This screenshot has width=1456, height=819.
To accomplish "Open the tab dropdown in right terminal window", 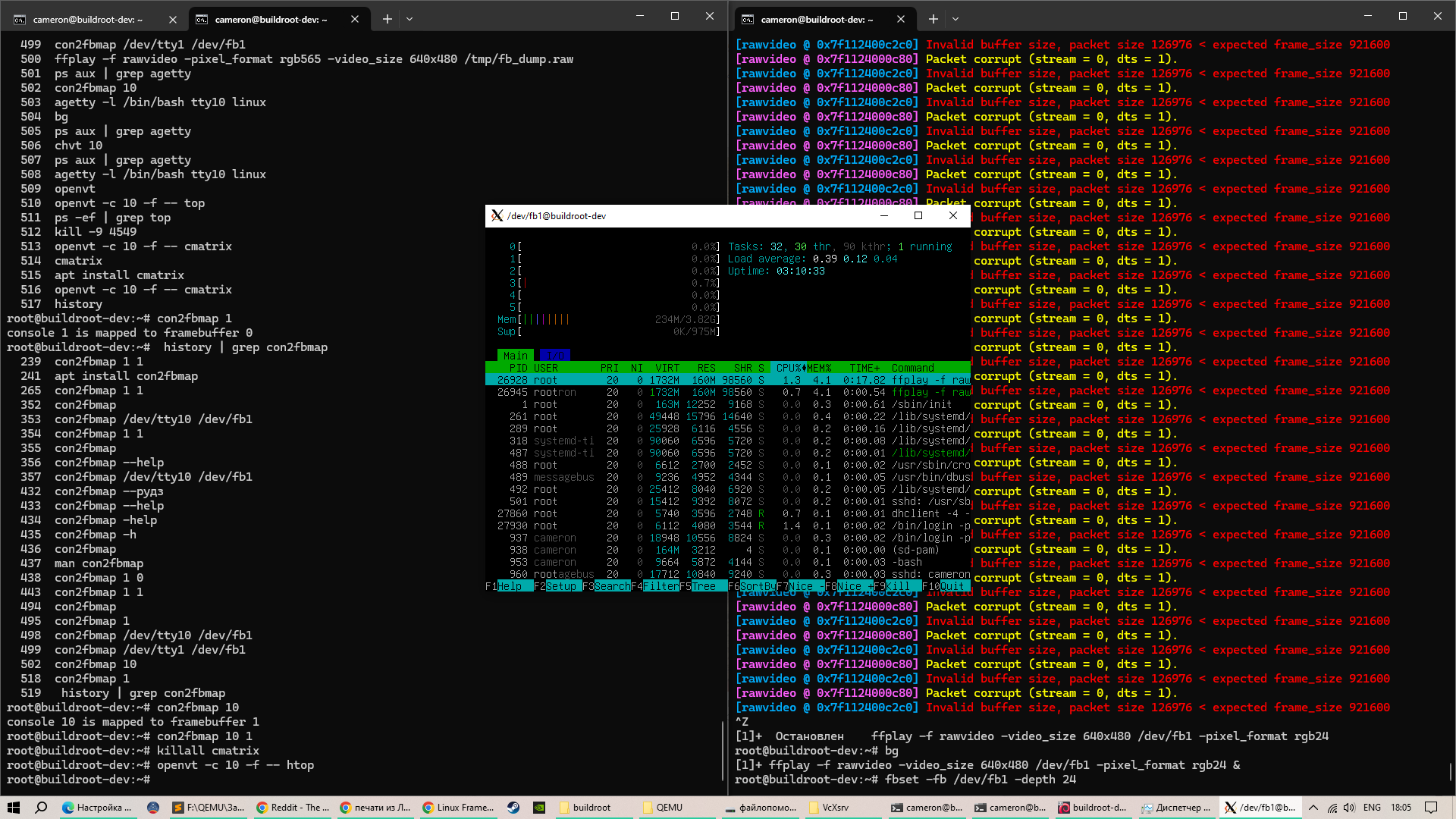I will pos(955,19).
